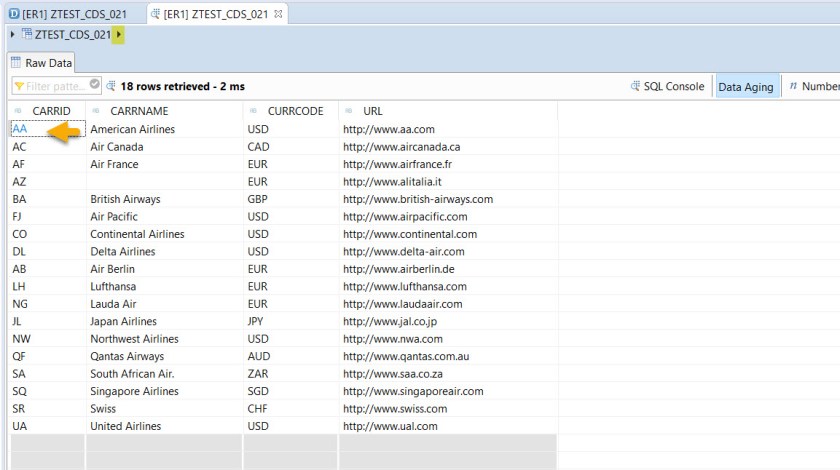Select http://www.delta-air.com cell
This screenshot has width=840, height=470.
click(x=448, y=251)
